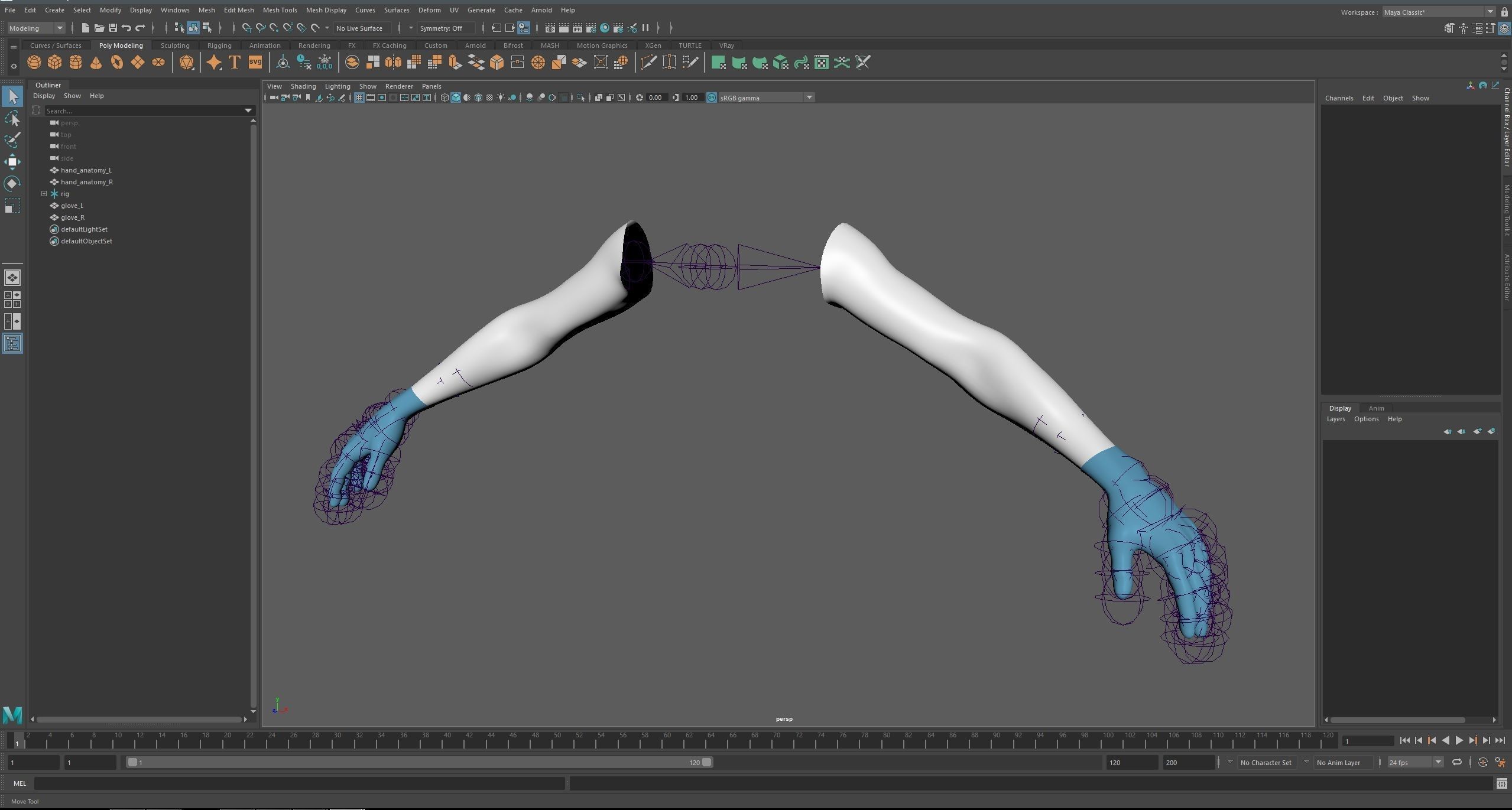
Task: Click the time range slider bar
Action: [420, 762]
